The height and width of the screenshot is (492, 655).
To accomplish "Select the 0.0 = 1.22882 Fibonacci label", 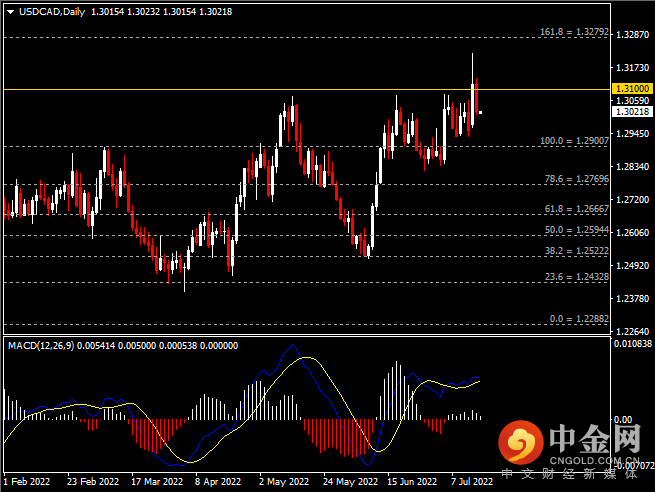I will point(579,319).
